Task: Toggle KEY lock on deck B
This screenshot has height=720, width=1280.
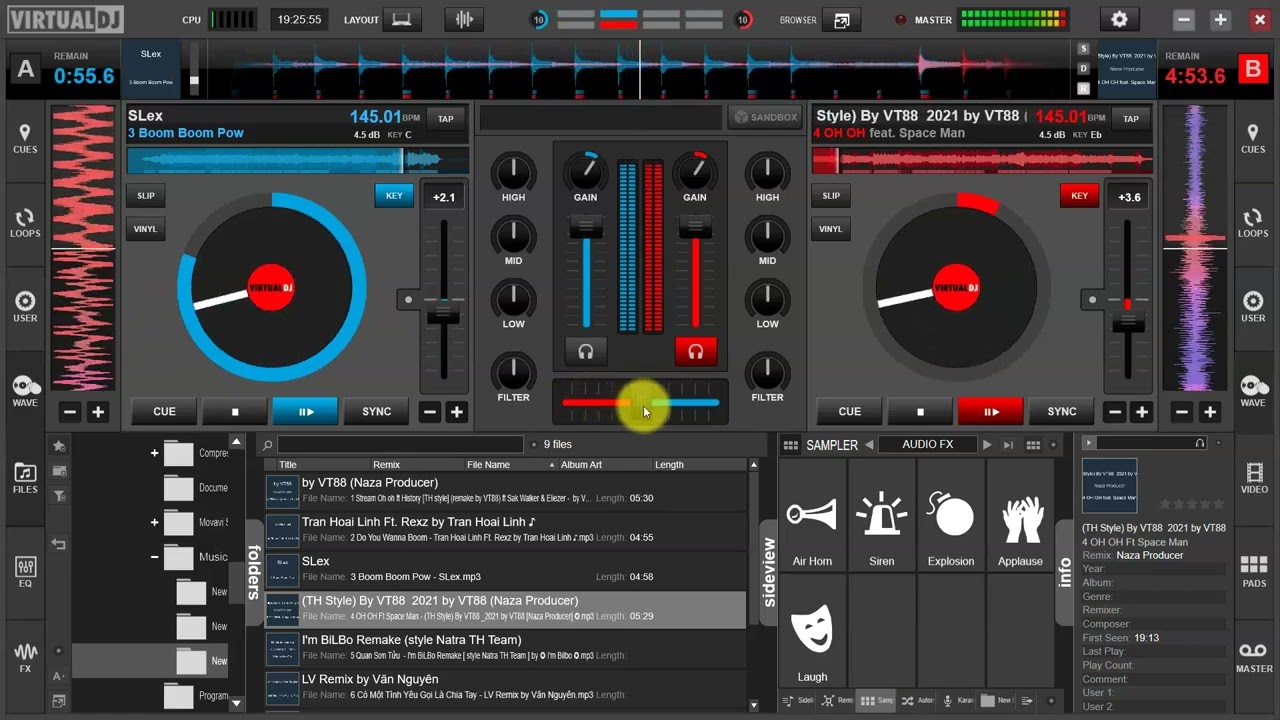Action: pos(1079,196)
